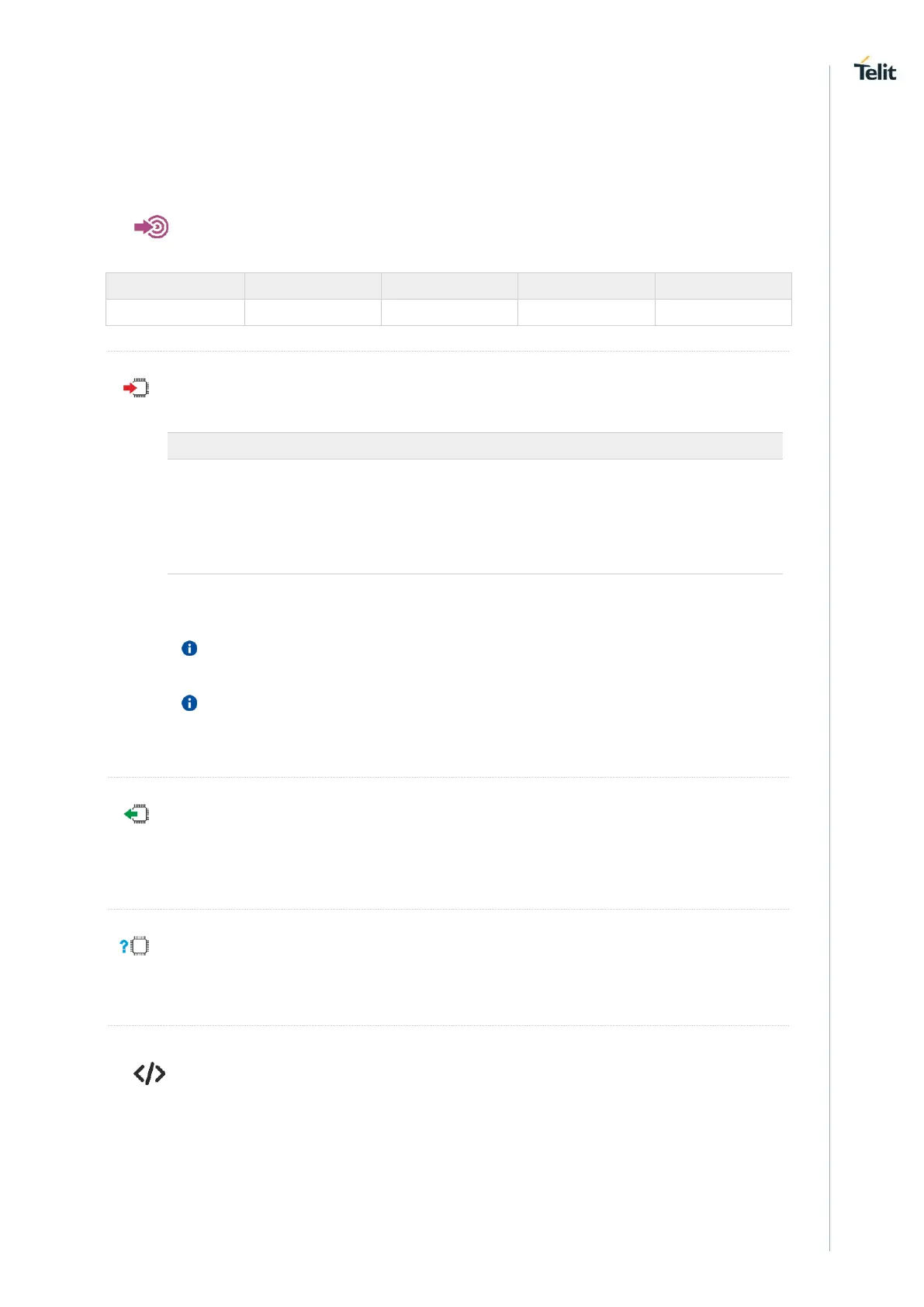Click the green arrow chip icon
The width and height of the screenshot is (924, 1307).
point(137,814)
